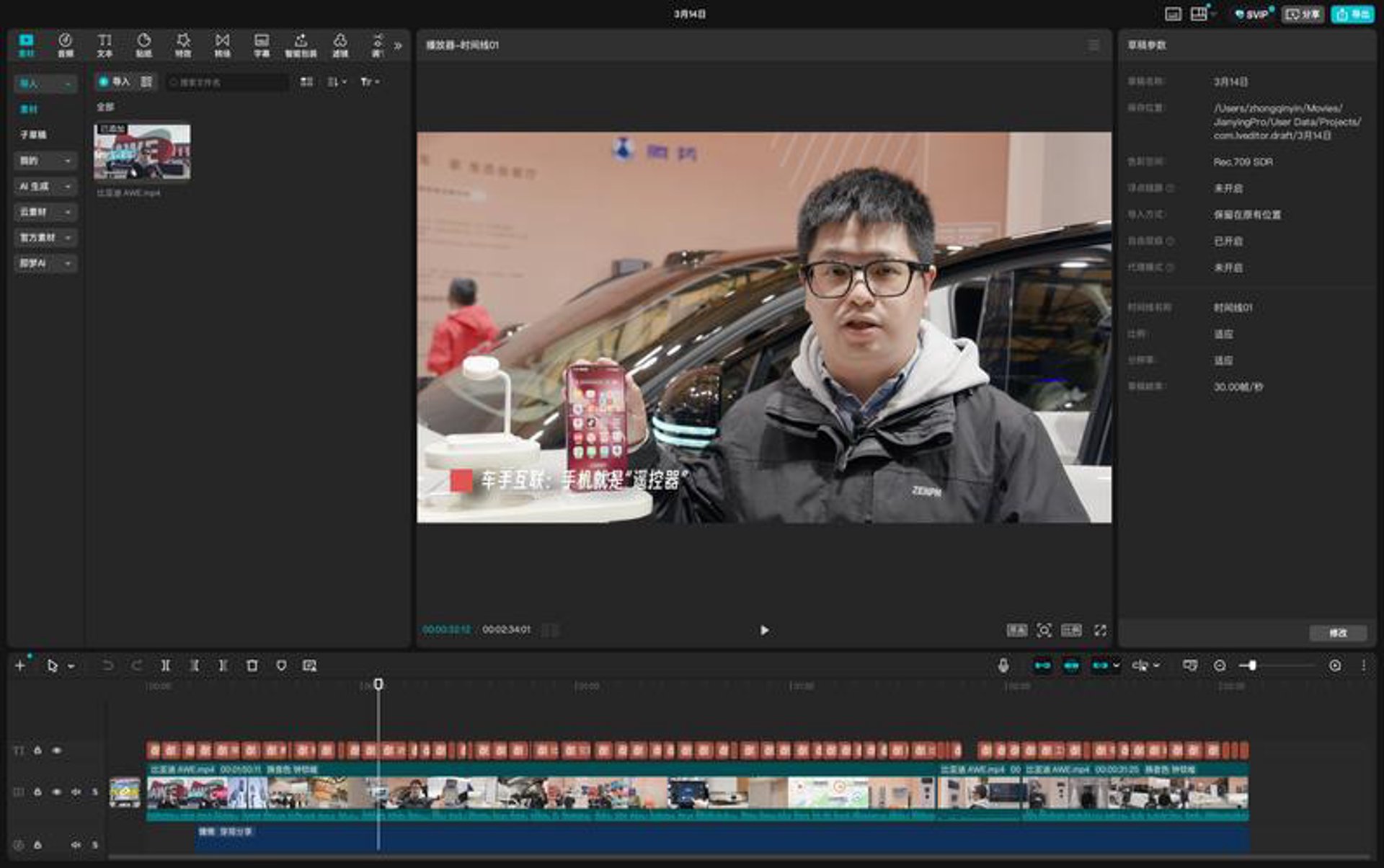
Task: Open the player panel hamburger menu
Action: coord(1094,45)
